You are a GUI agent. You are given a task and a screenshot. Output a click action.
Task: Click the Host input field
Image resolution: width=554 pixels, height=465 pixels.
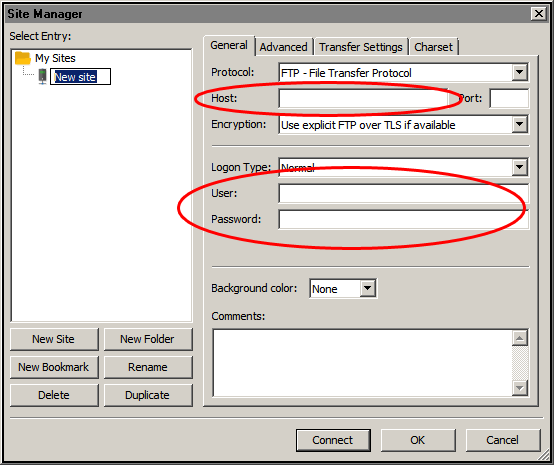tap(364, 98)
